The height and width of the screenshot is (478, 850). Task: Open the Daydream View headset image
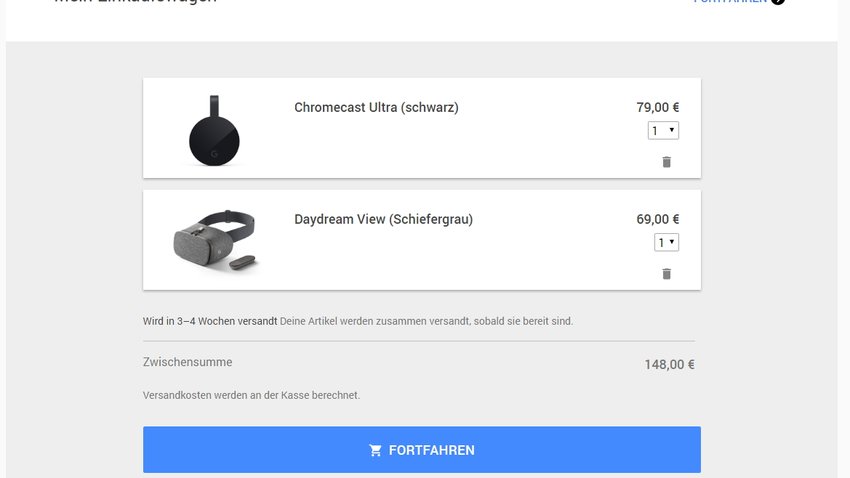215,240
